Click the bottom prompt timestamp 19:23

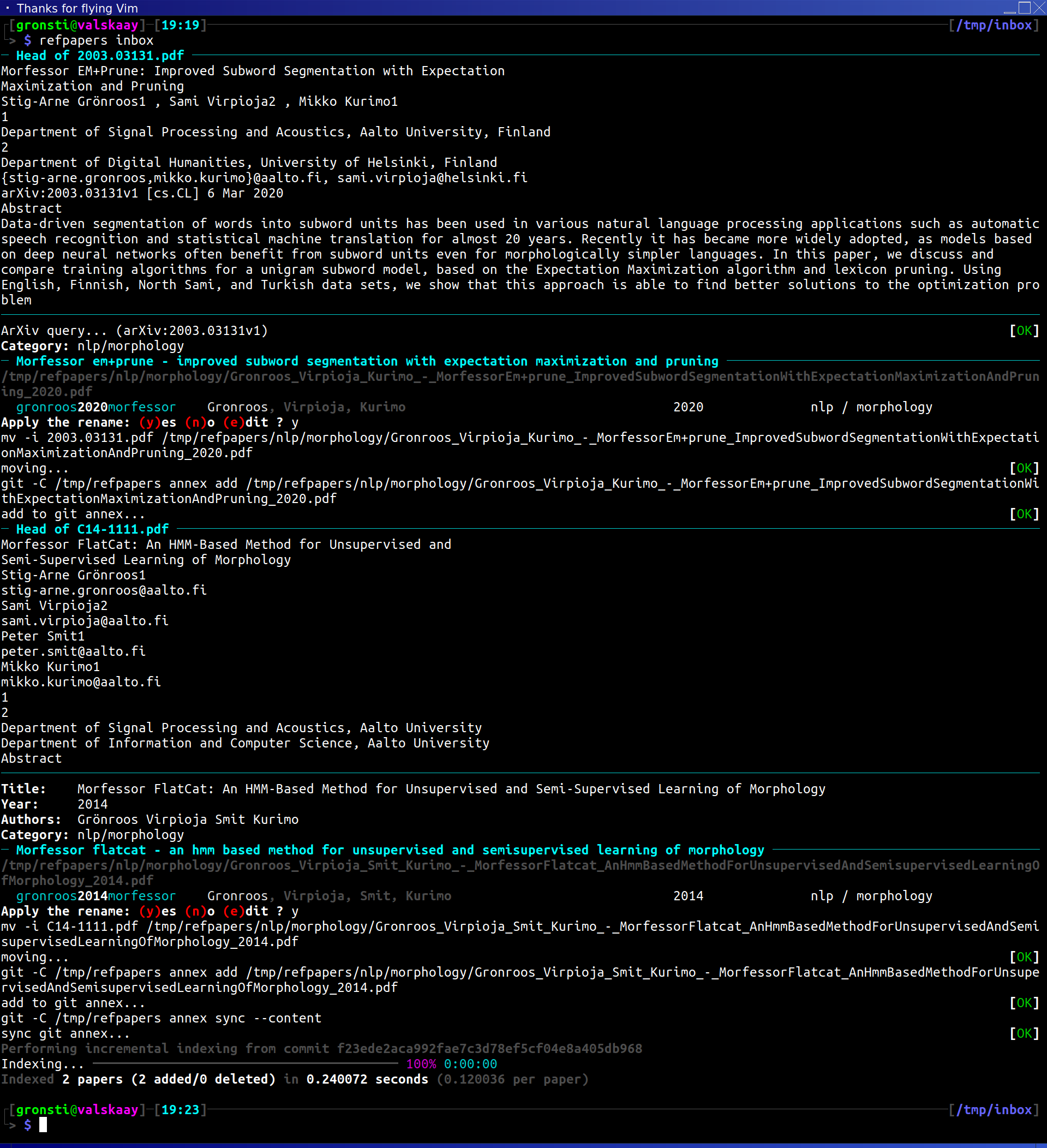click(x=181, y=1109)
